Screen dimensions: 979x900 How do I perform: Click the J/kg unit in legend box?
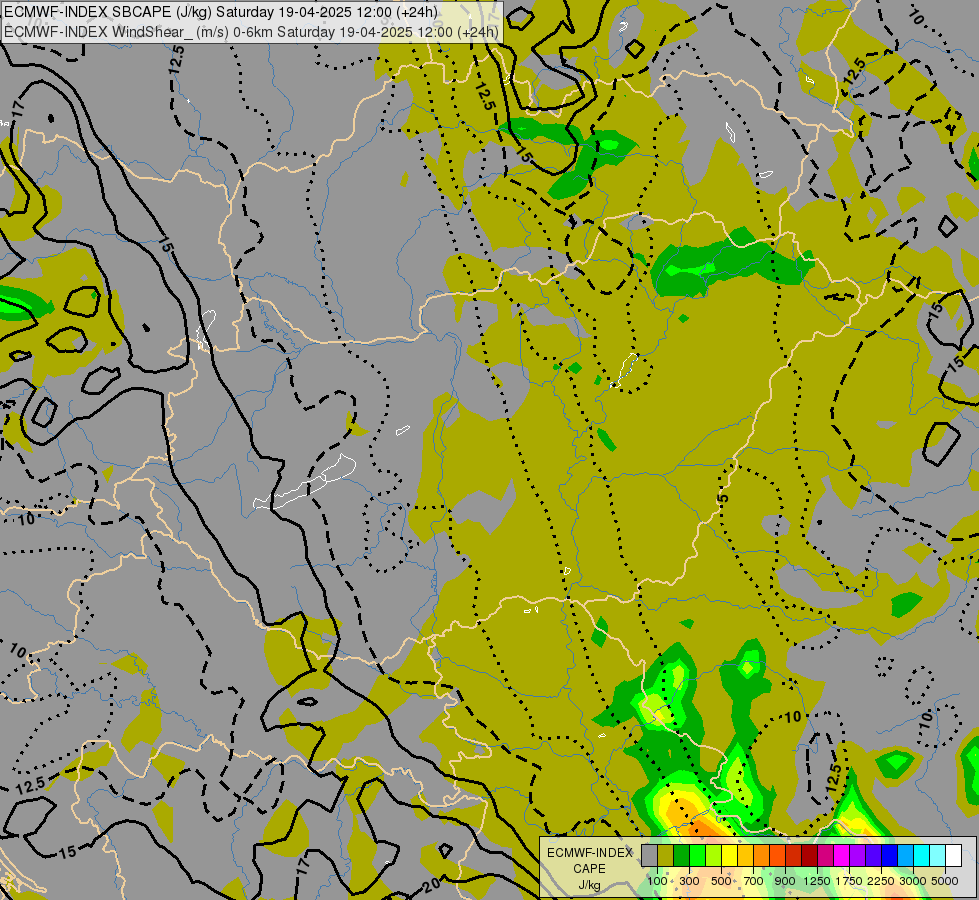pos(589,885)
